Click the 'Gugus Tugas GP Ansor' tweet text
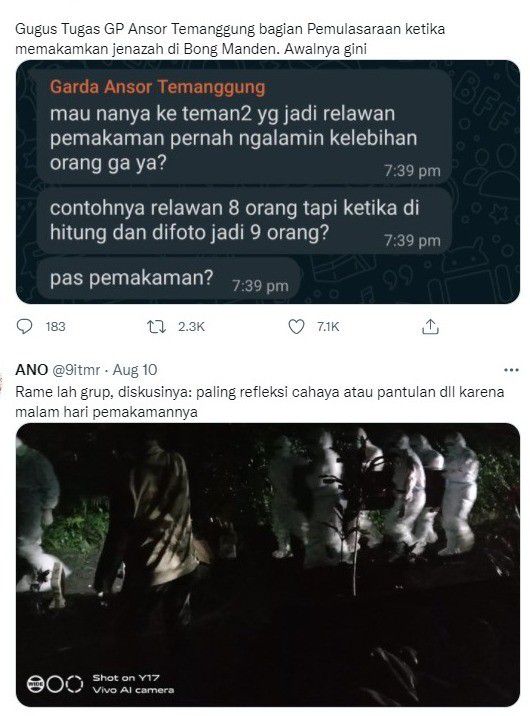530x716 pixels. pyautogui.click(x=230, y=39)
